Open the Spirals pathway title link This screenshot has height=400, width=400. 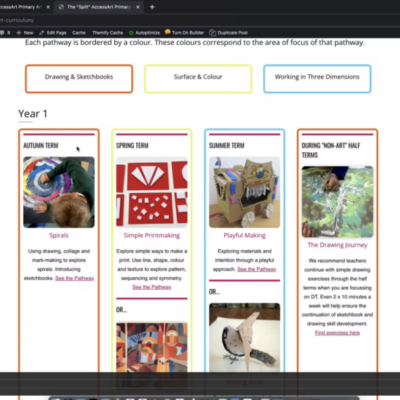[59, 235]
